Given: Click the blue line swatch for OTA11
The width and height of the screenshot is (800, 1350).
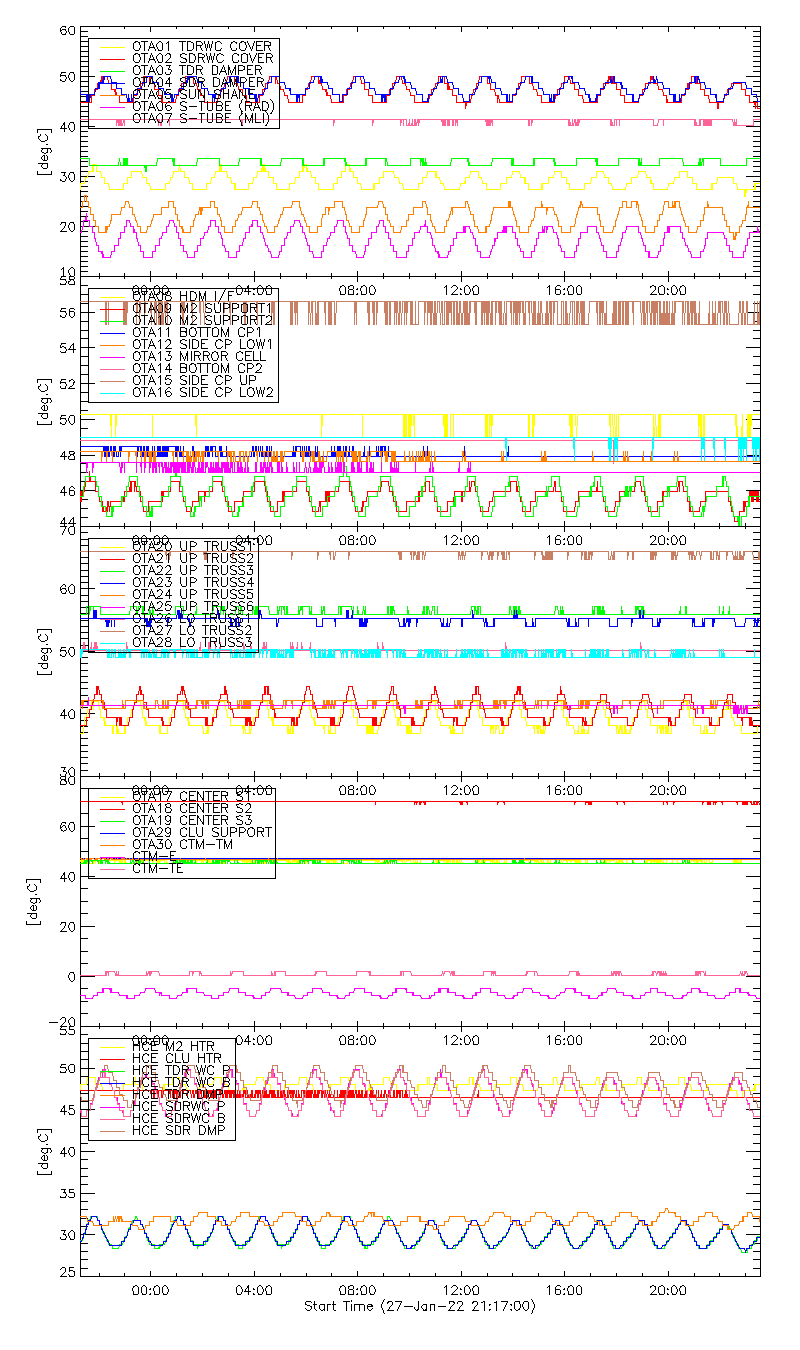Looking at the screenshot, I should (x=110, y=331).
